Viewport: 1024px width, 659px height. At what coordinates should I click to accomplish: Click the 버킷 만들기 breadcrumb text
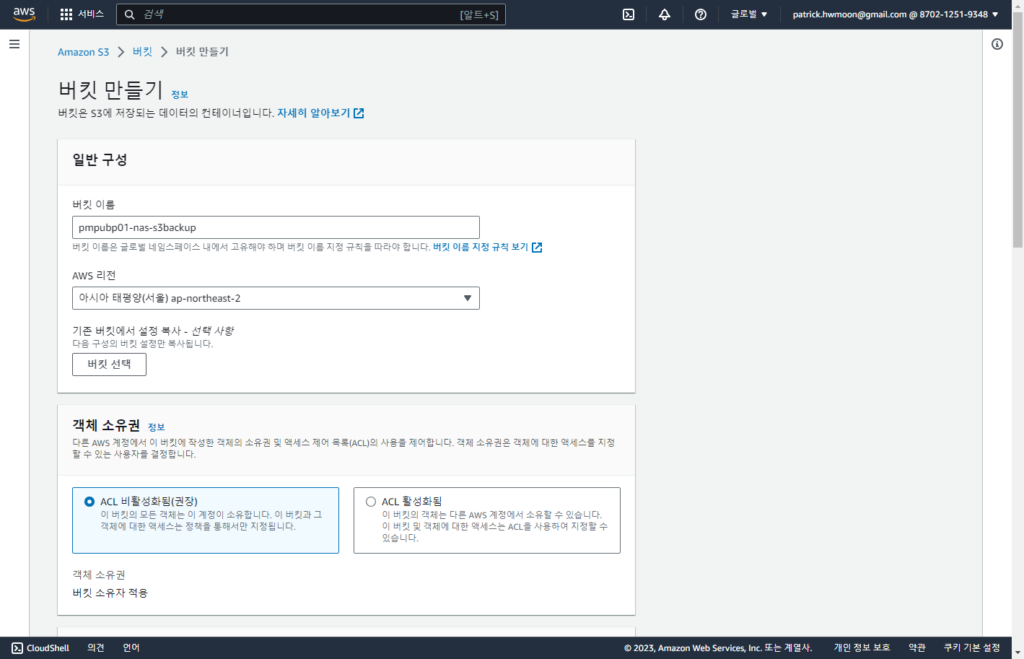pyautogui.click(x=202, y=52)
